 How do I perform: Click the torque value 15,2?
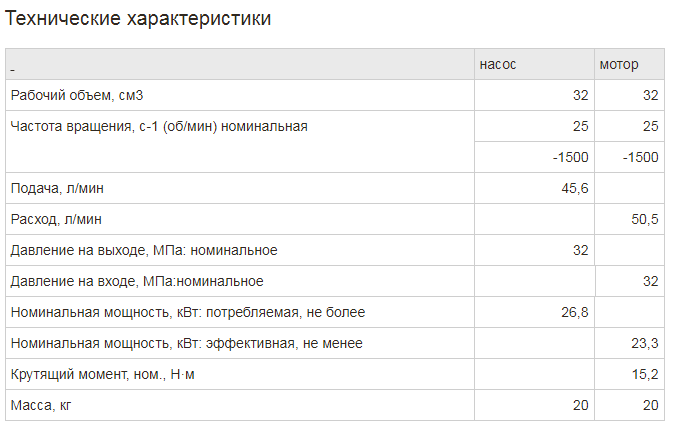[x=641, y=374]
